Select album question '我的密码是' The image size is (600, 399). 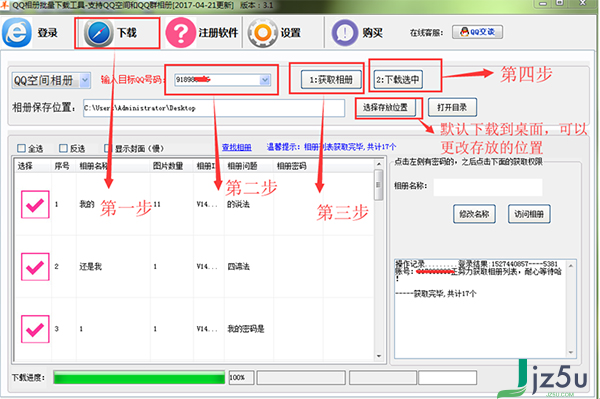tap(246, 329)
